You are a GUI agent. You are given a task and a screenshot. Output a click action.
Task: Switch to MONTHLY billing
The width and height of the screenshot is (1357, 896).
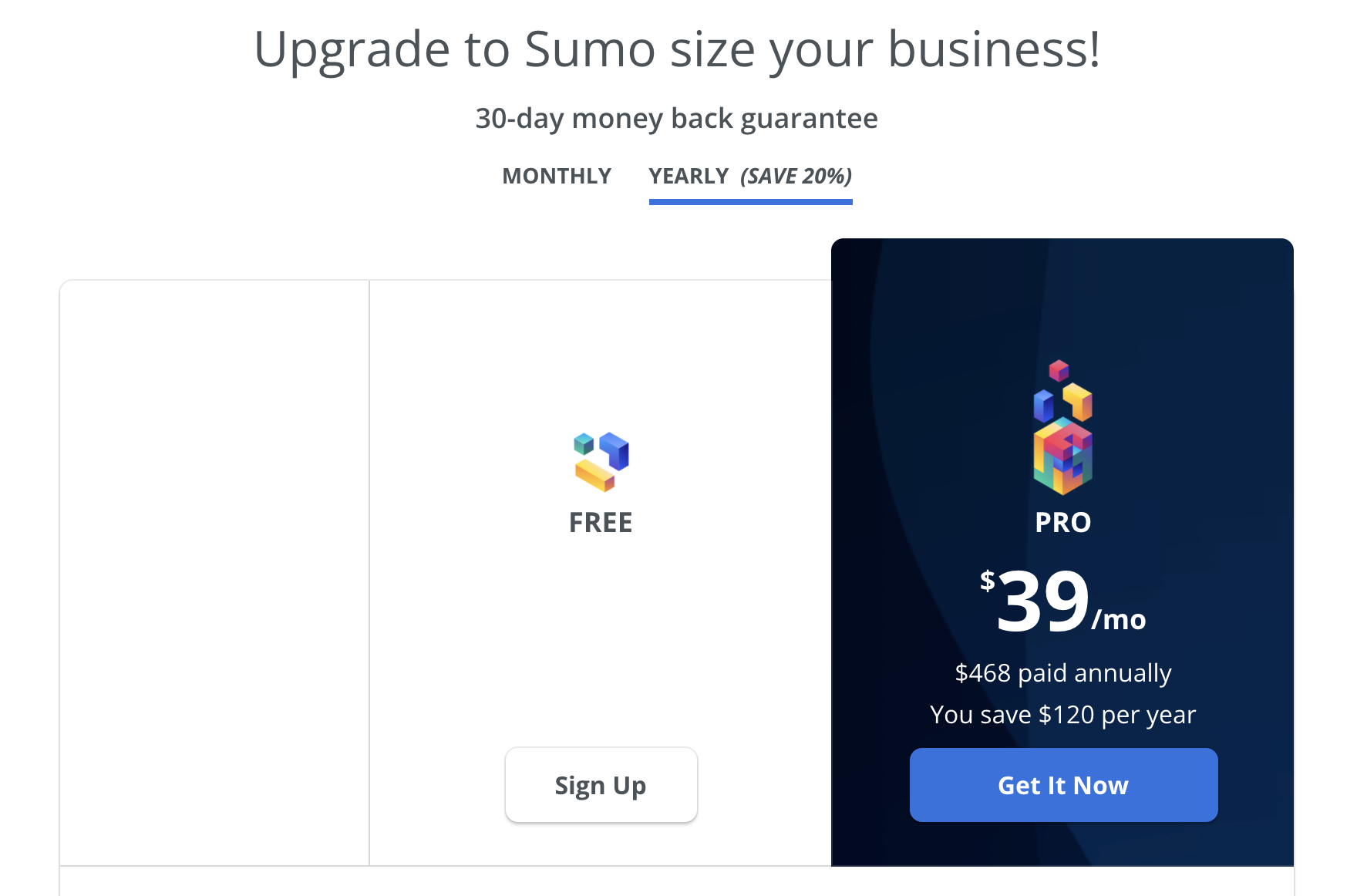557,176
